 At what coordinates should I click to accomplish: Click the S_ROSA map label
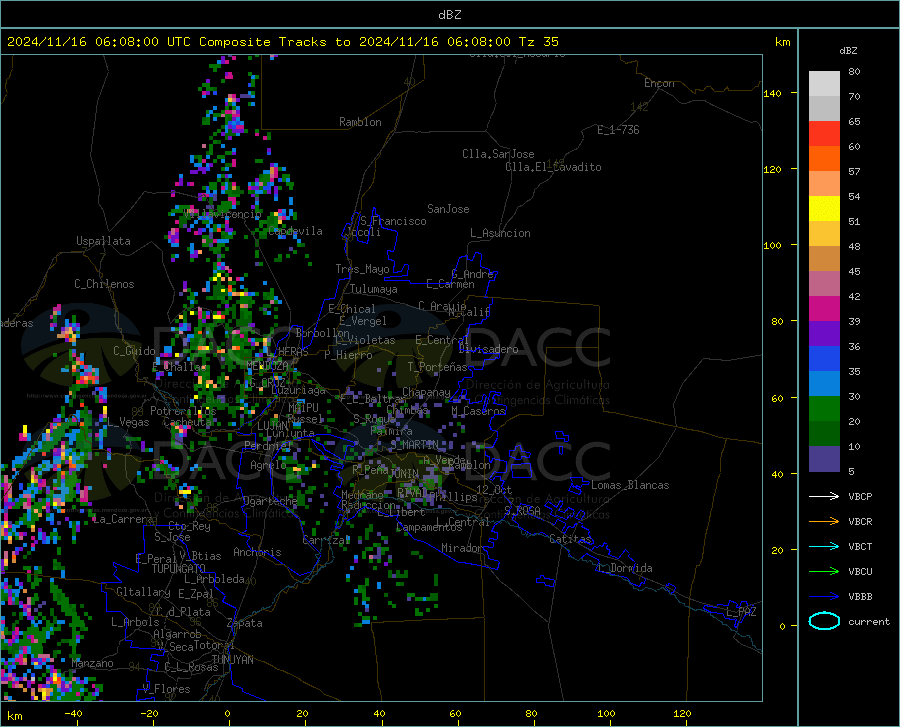[522, 510]
